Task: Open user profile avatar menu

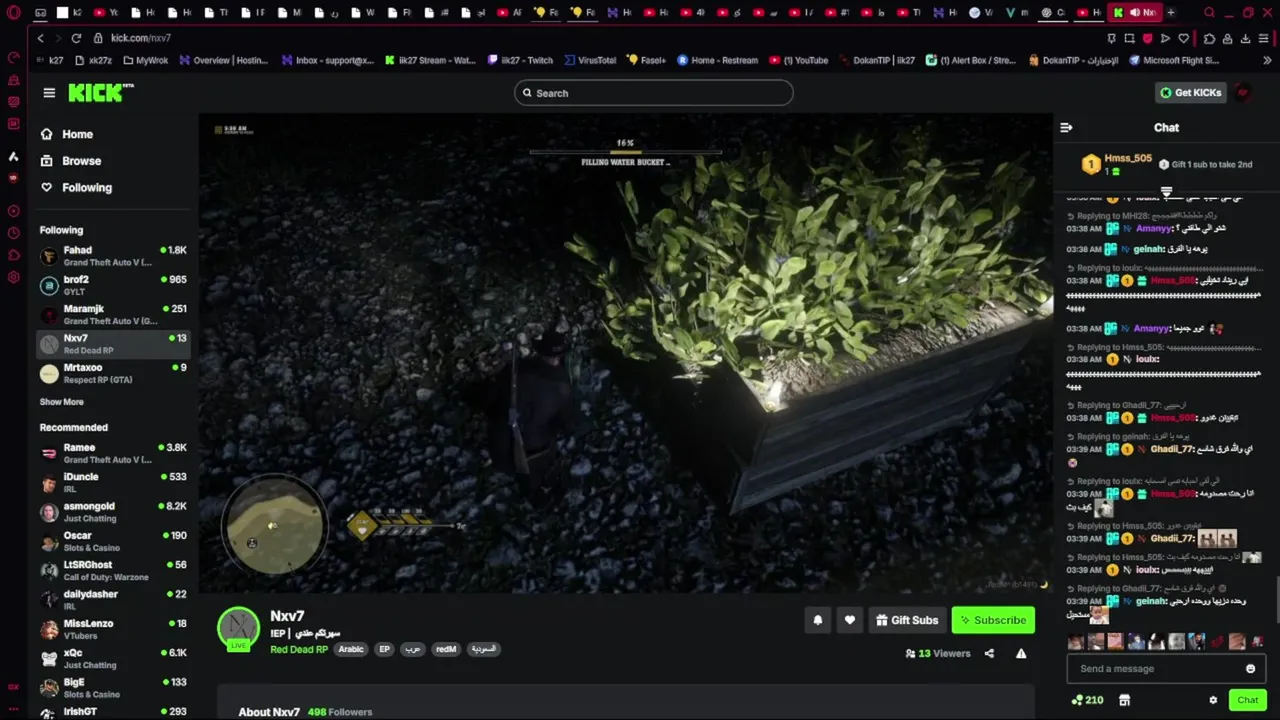Action: (x=1243, y=93)
